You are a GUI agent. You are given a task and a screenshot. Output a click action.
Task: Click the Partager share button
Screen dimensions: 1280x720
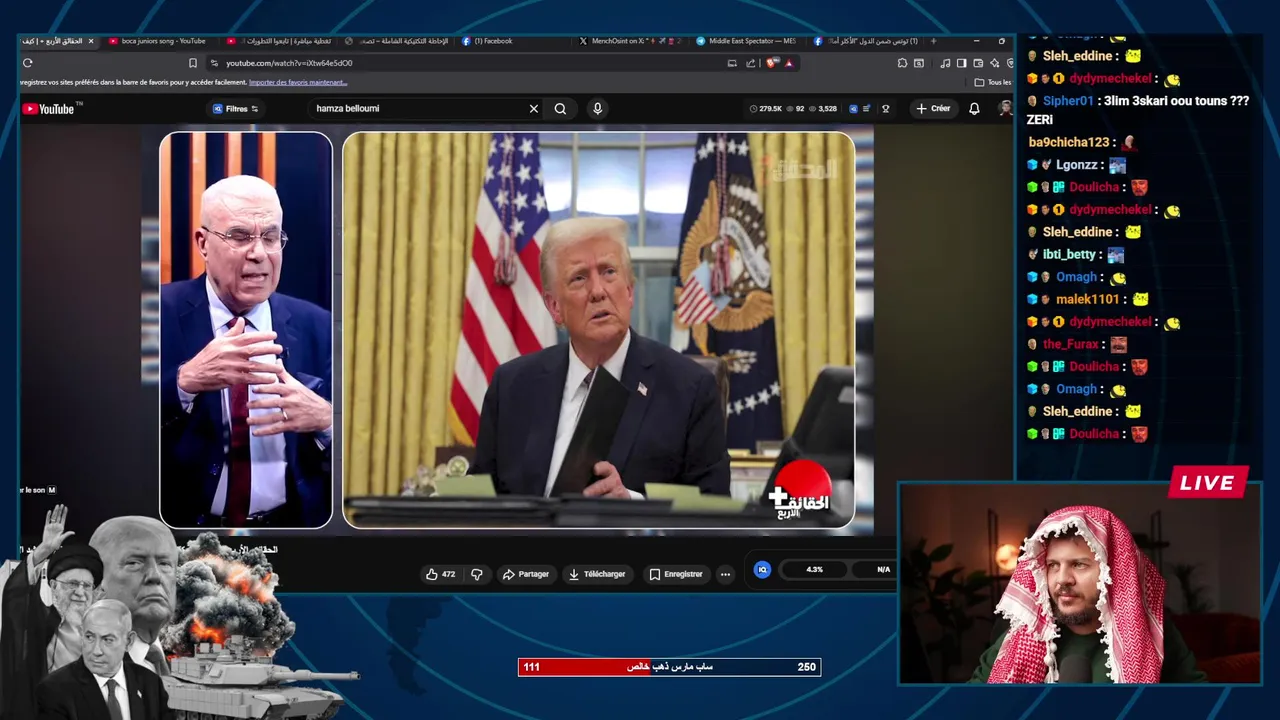[526, 574]
